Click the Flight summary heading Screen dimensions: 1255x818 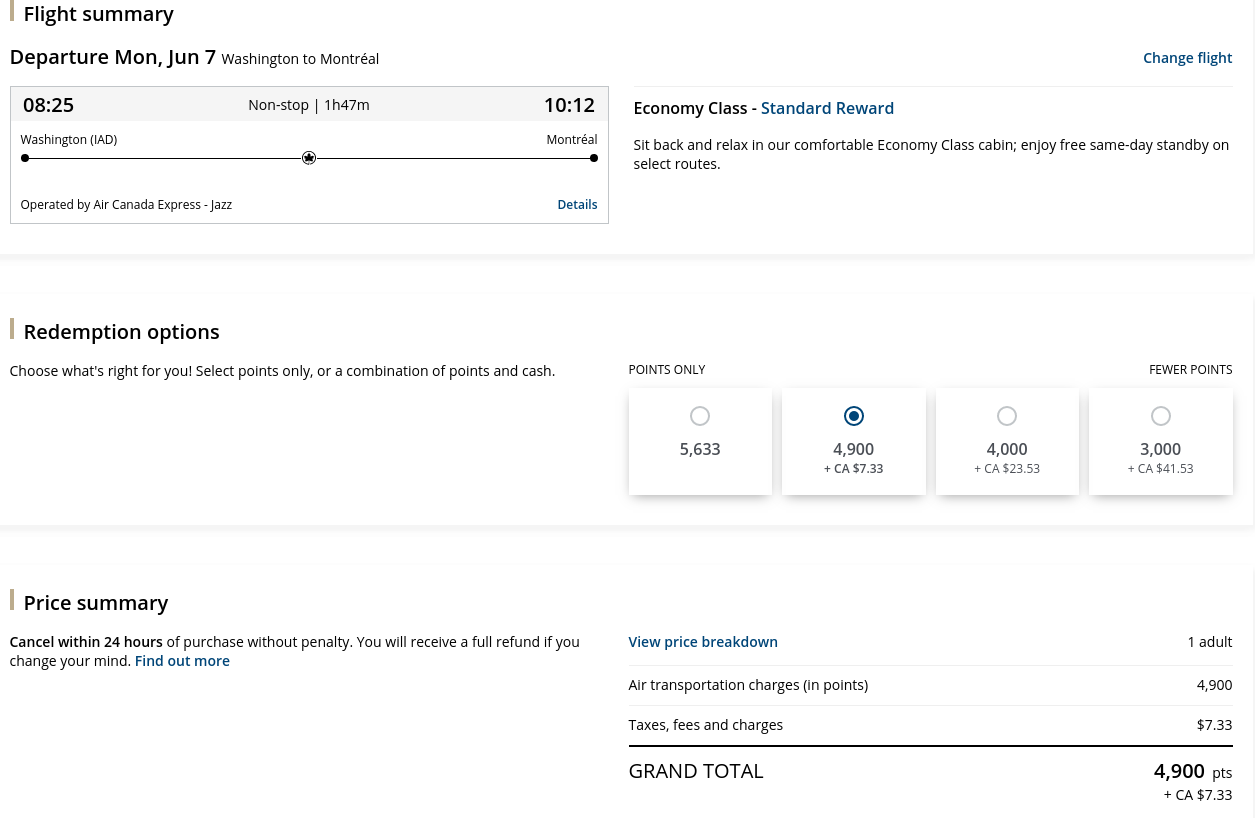coord(98,14)
